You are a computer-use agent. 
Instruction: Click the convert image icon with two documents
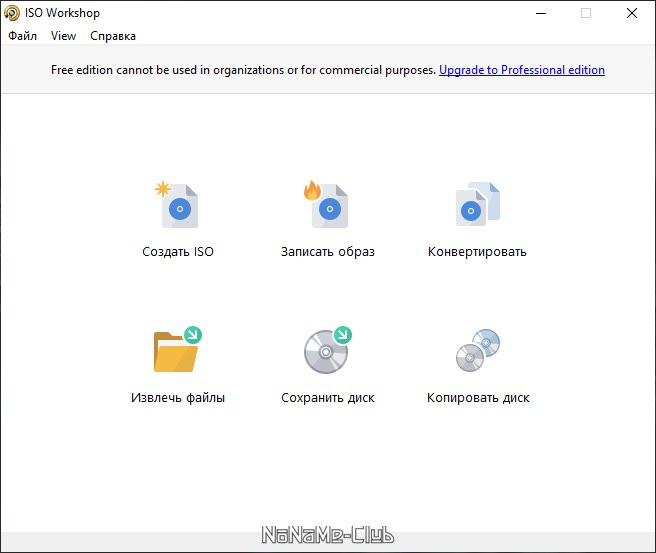pos(477,206)
